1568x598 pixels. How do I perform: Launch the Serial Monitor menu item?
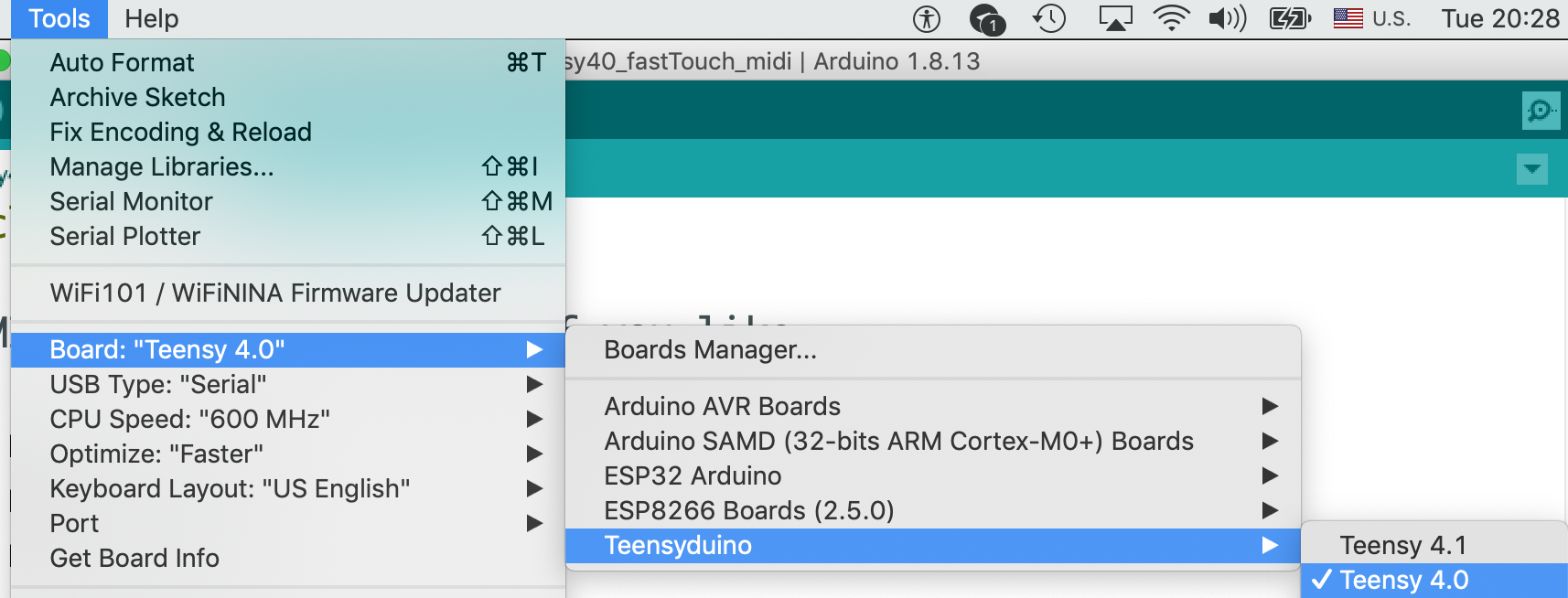[288, 201]
